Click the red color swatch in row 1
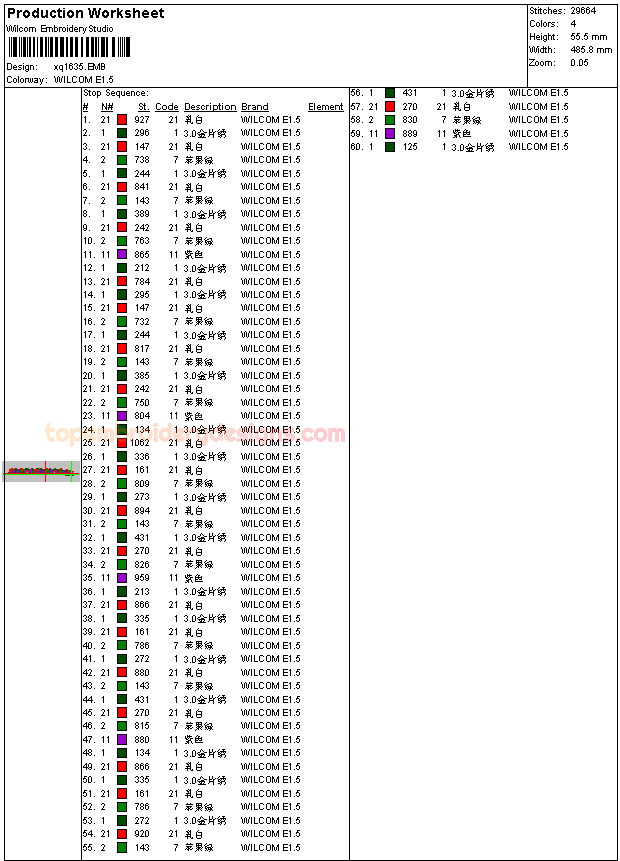620x861 pixels. (122, 120)
